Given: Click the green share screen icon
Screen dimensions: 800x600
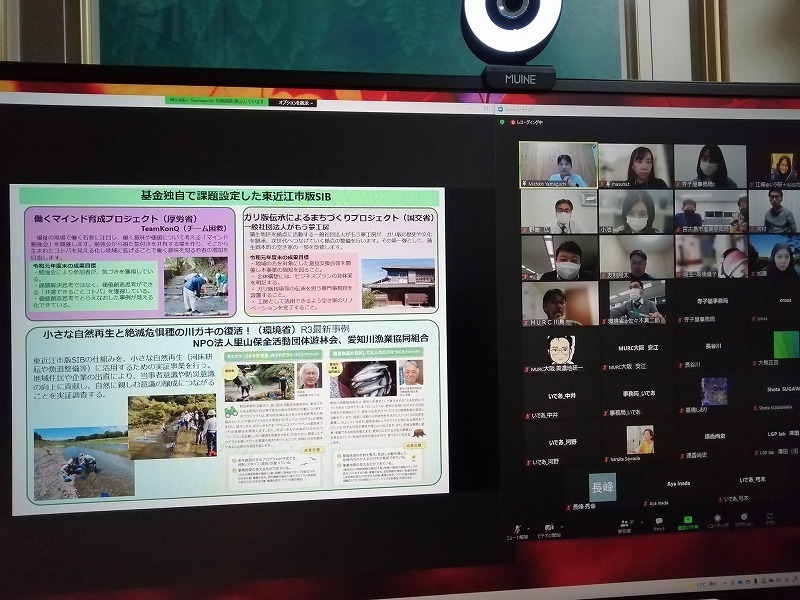Looking at the screenshot, I should pos(687,520).
